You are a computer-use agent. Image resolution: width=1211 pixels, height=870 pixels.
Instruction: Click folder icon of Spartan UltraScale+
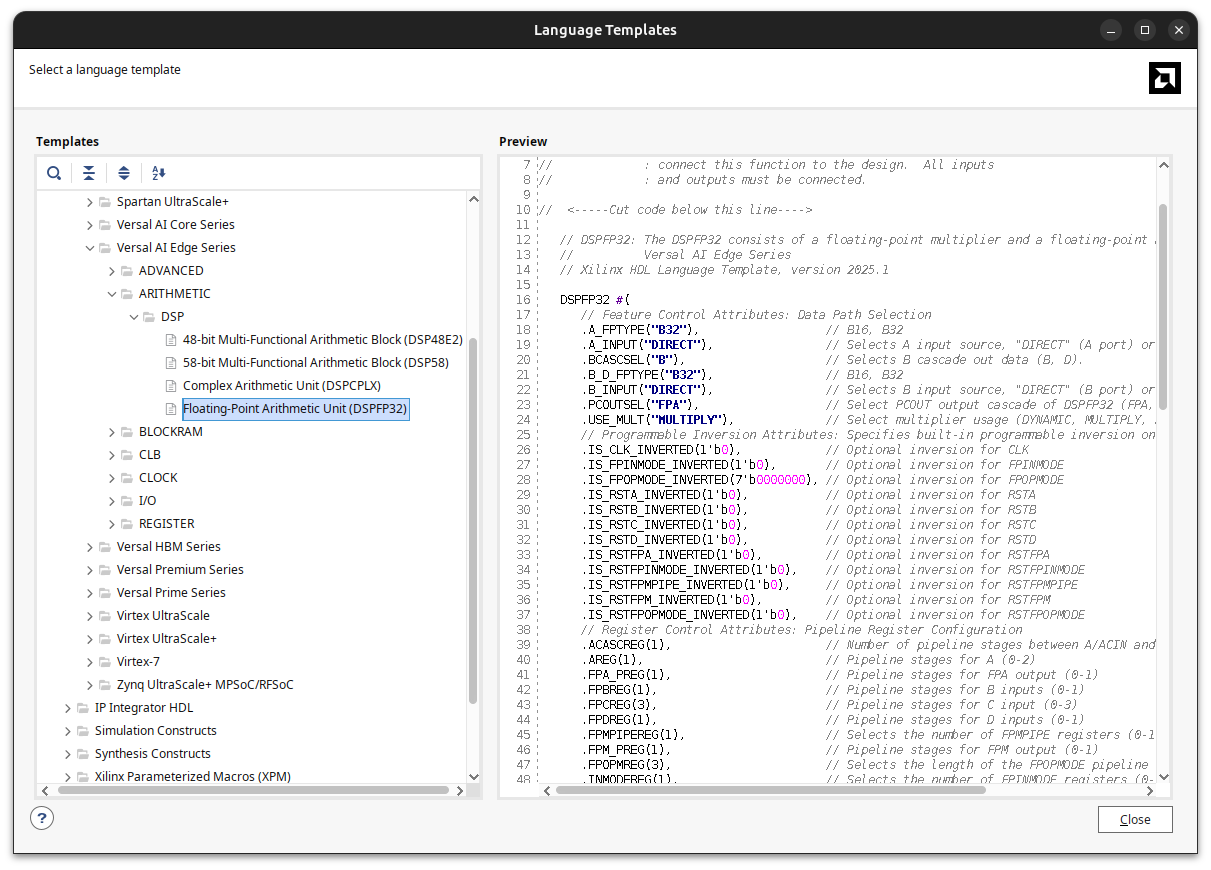point(105,202)
